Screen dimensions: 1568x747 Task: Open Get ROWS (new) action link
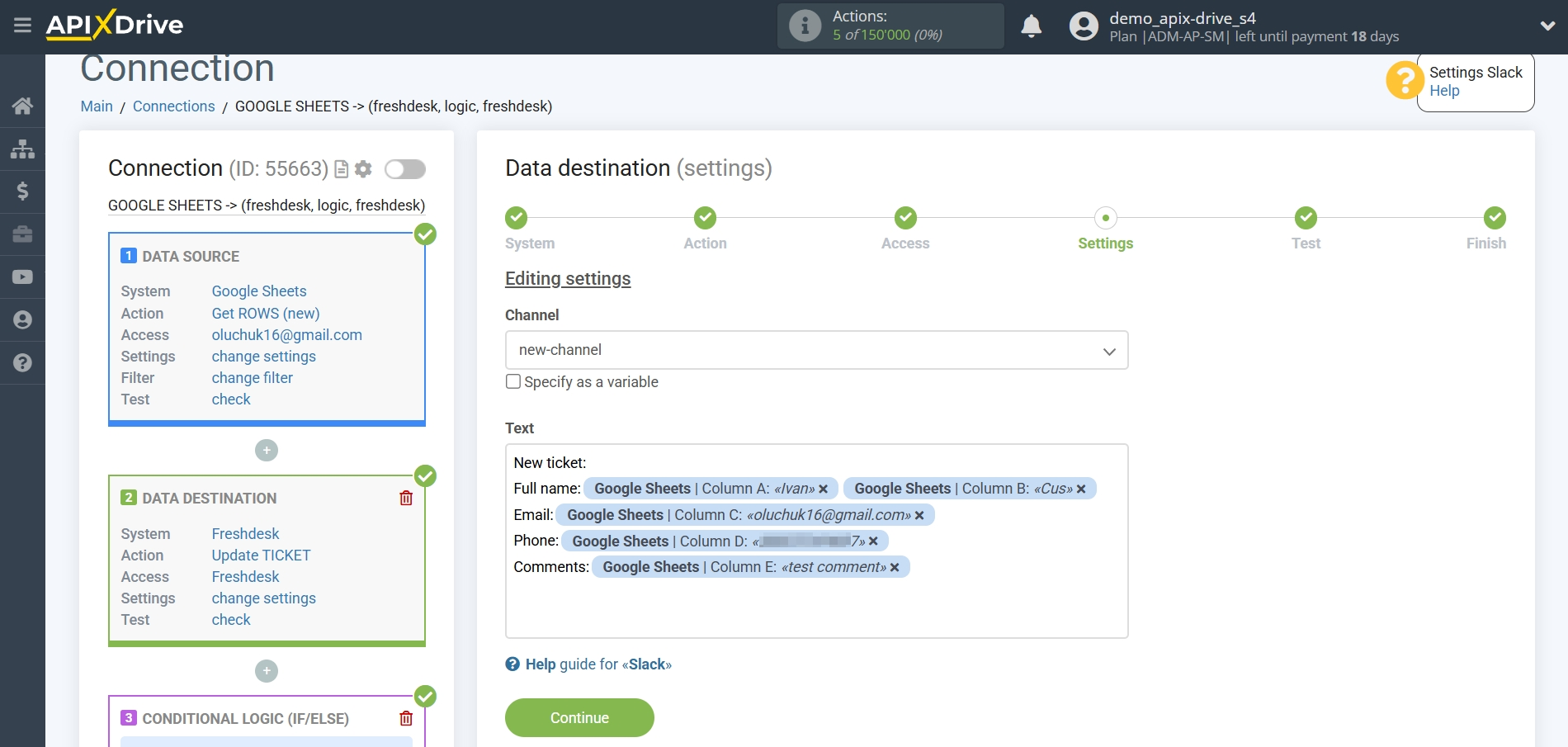point(266,314)
